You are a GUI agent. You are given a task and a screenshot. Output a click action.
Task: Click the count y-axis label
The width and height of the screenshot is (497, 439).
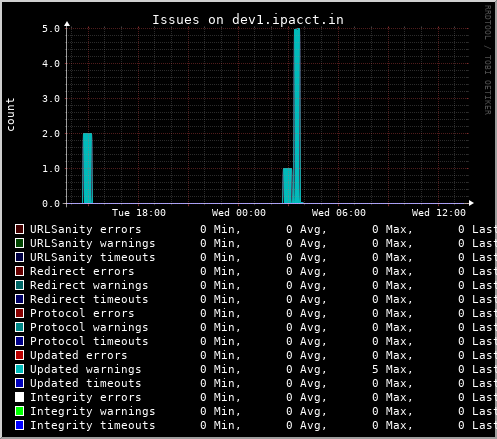tap(10, 114)
